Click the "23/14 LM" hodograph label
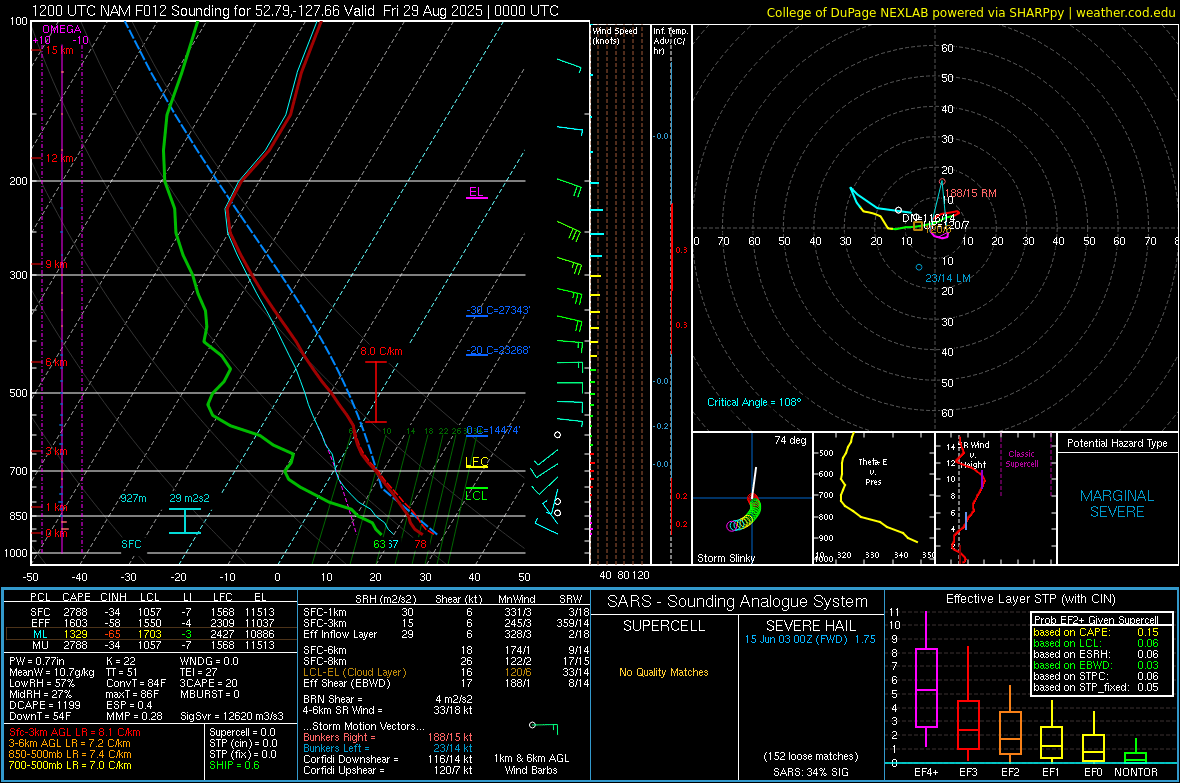 click(947, 278)
